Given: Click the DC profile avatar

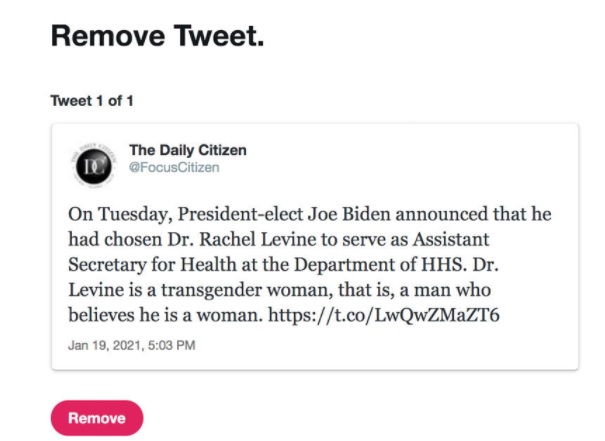Looking at the screenshot, I should click(x=94, y=166).
